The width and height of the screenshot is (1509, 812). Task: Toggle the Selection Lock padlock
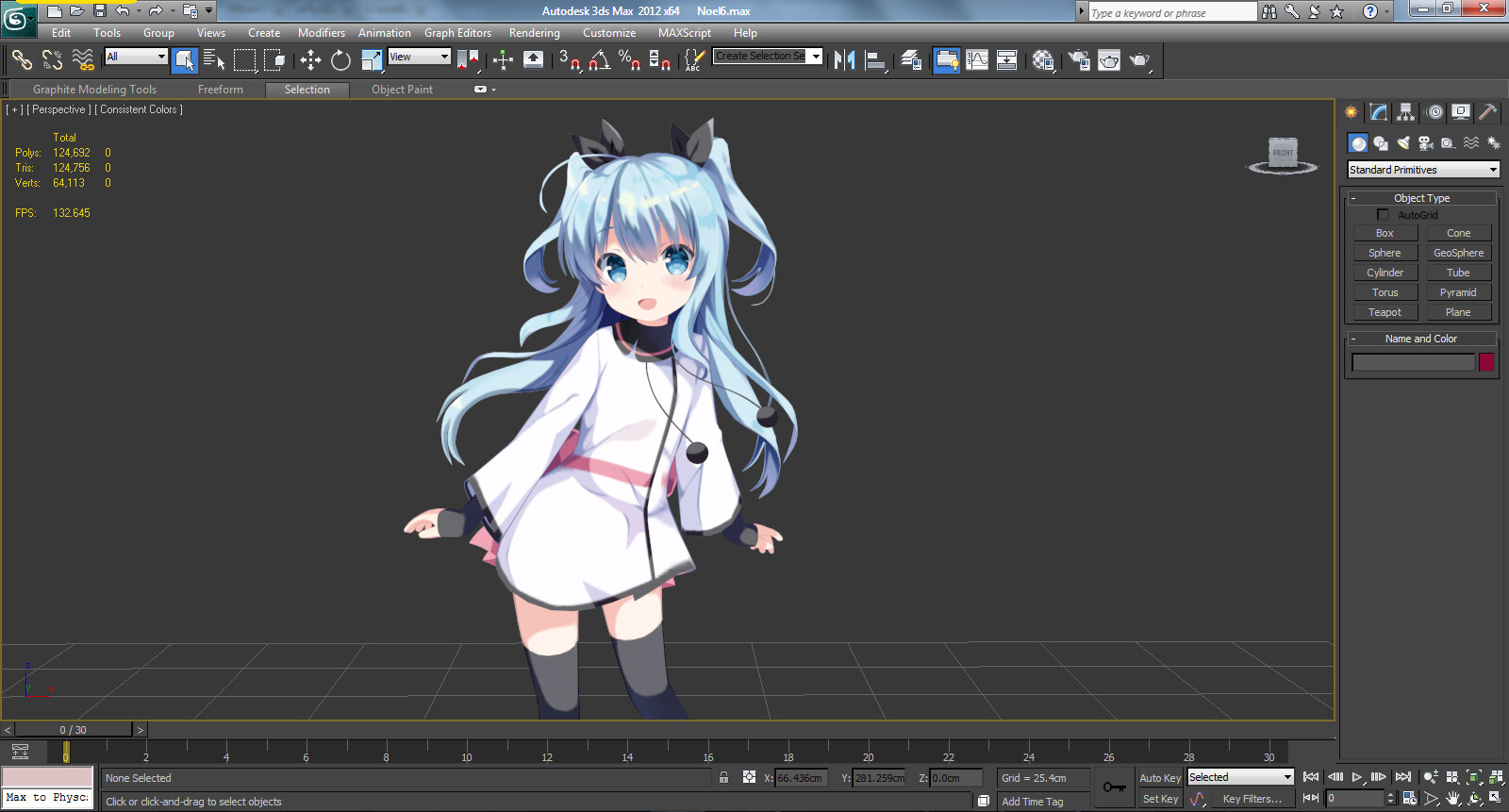point(723,778)
